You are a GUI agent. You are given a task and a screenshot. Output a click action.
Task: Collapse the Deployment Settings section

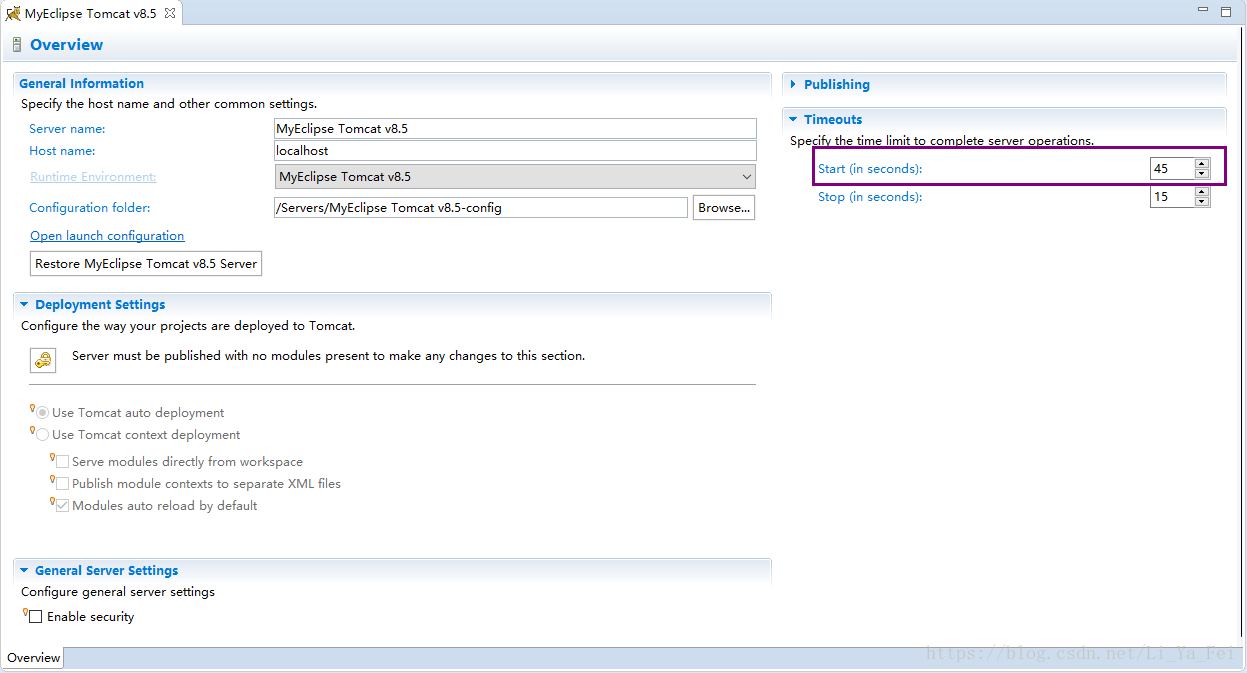click(24, 305)
